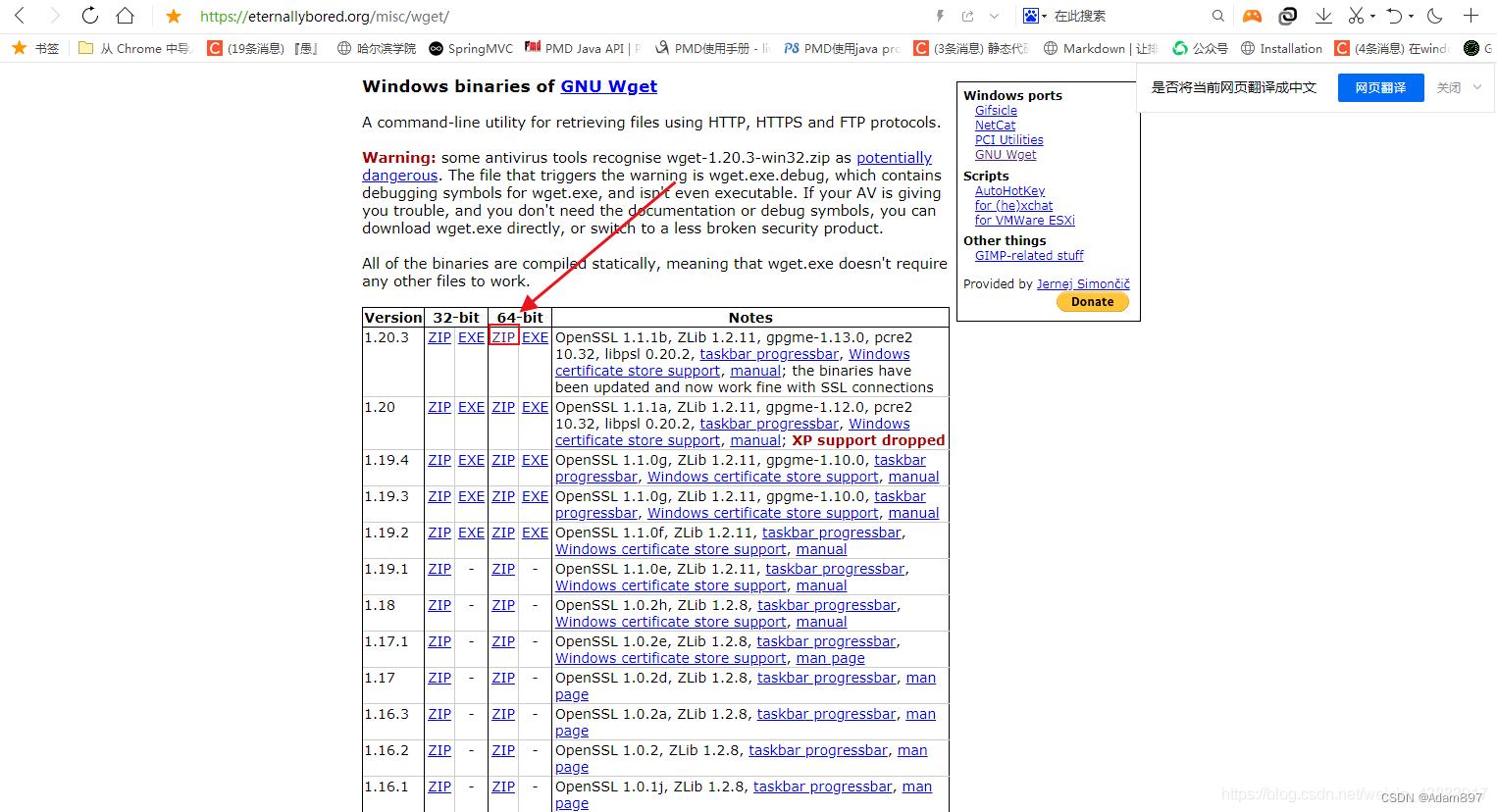Expand the chevron beside 关闭

click(x=1477, y=87)
